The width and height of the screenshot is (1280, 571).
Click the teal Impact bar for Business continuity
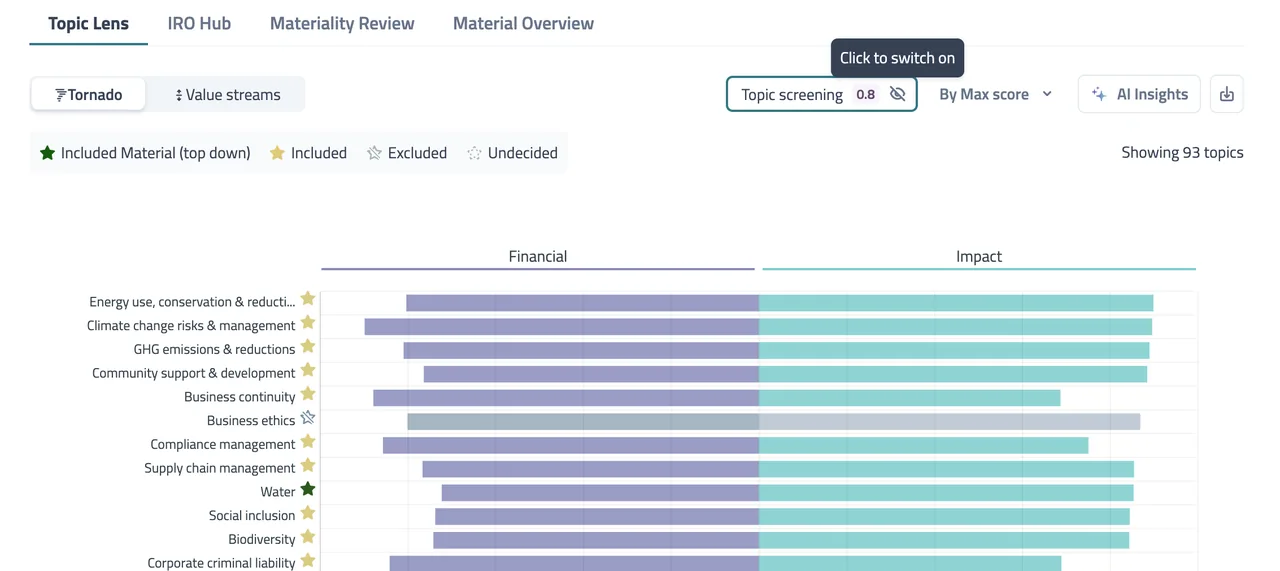[x=909, y=398]
